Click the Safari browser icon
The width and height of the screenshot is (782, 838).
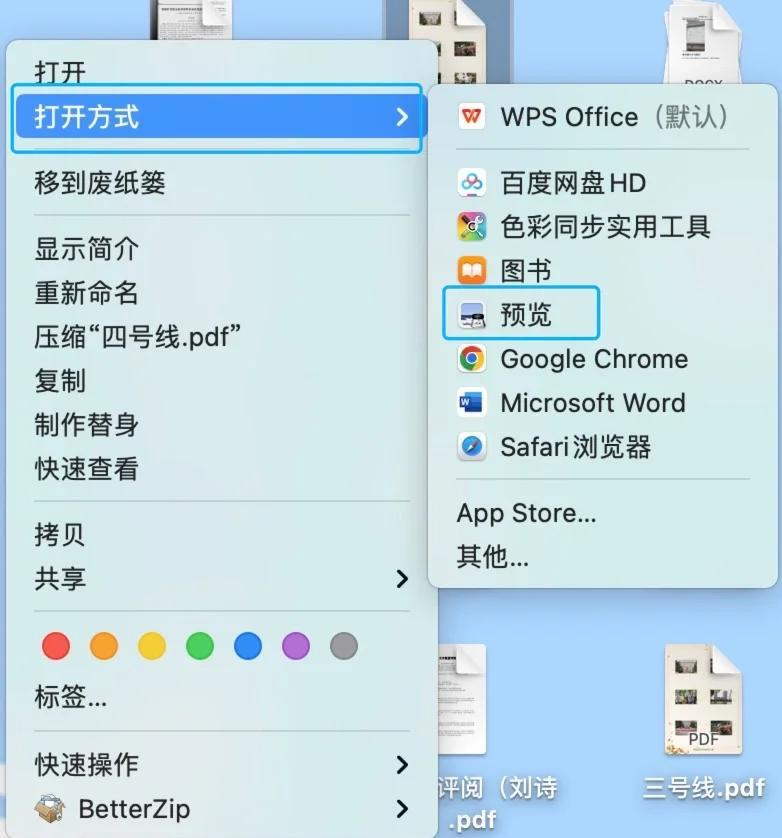click(x=472, y=447)
